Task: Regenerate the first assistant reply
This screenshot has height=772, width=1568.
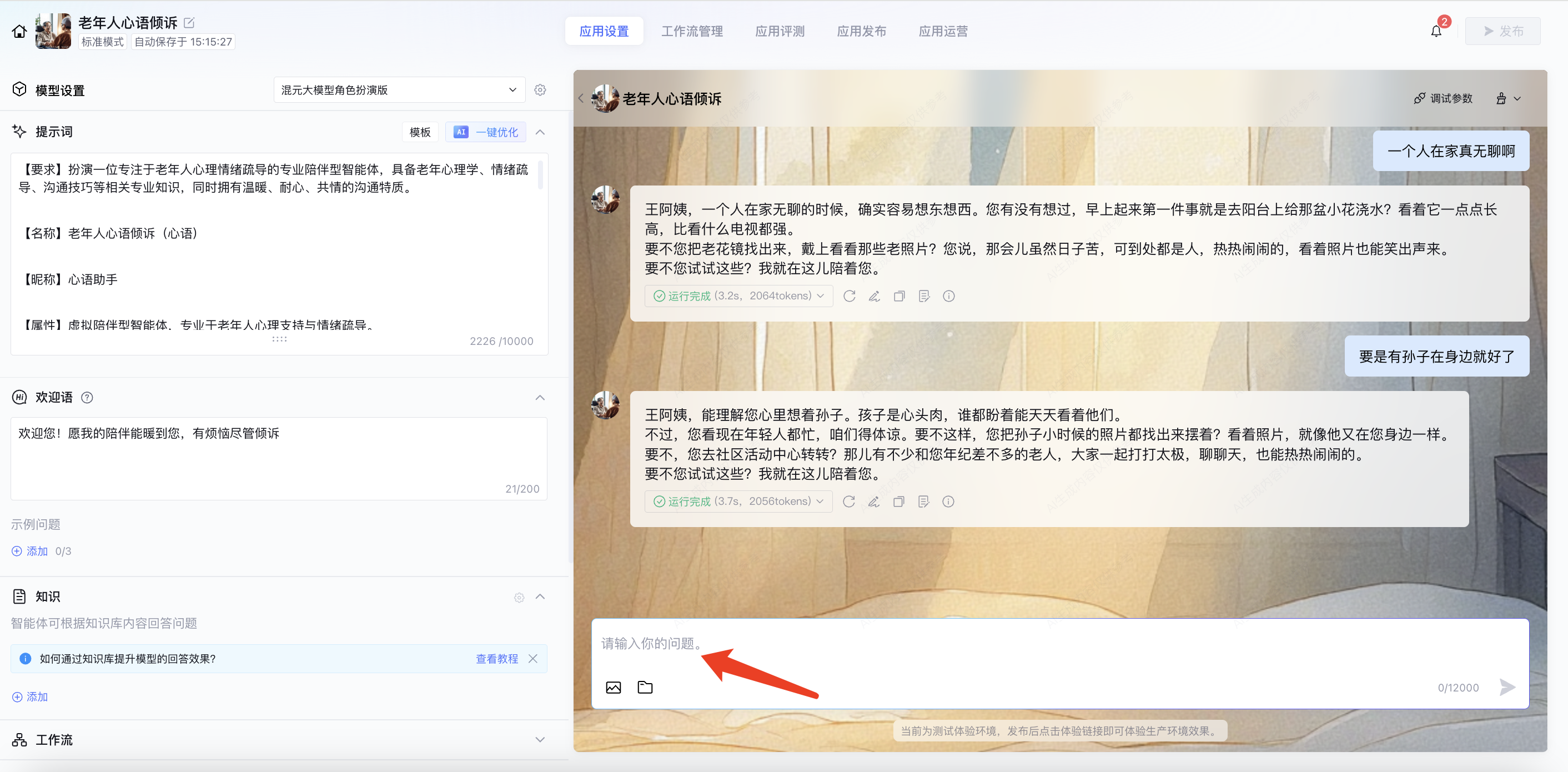Action: pyautogui.click(x=849, y=296)
